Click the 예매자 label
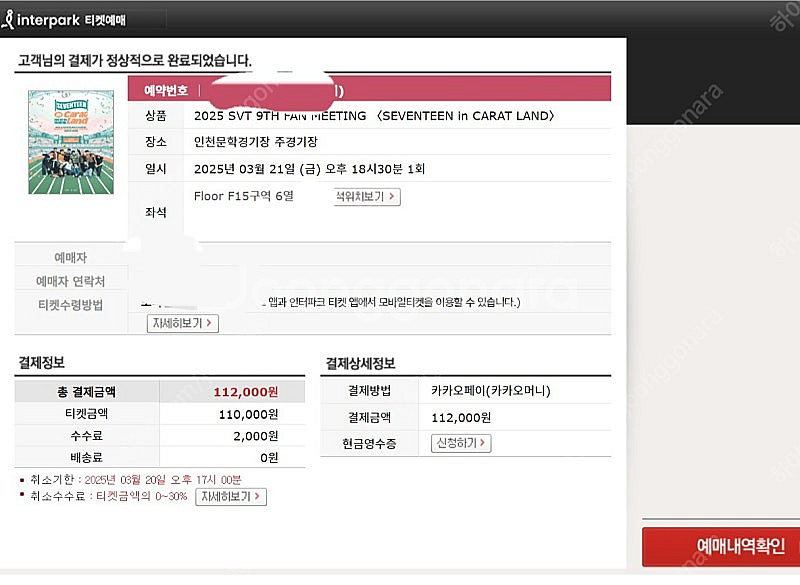The image size is (800, 585). pos(70,258)
